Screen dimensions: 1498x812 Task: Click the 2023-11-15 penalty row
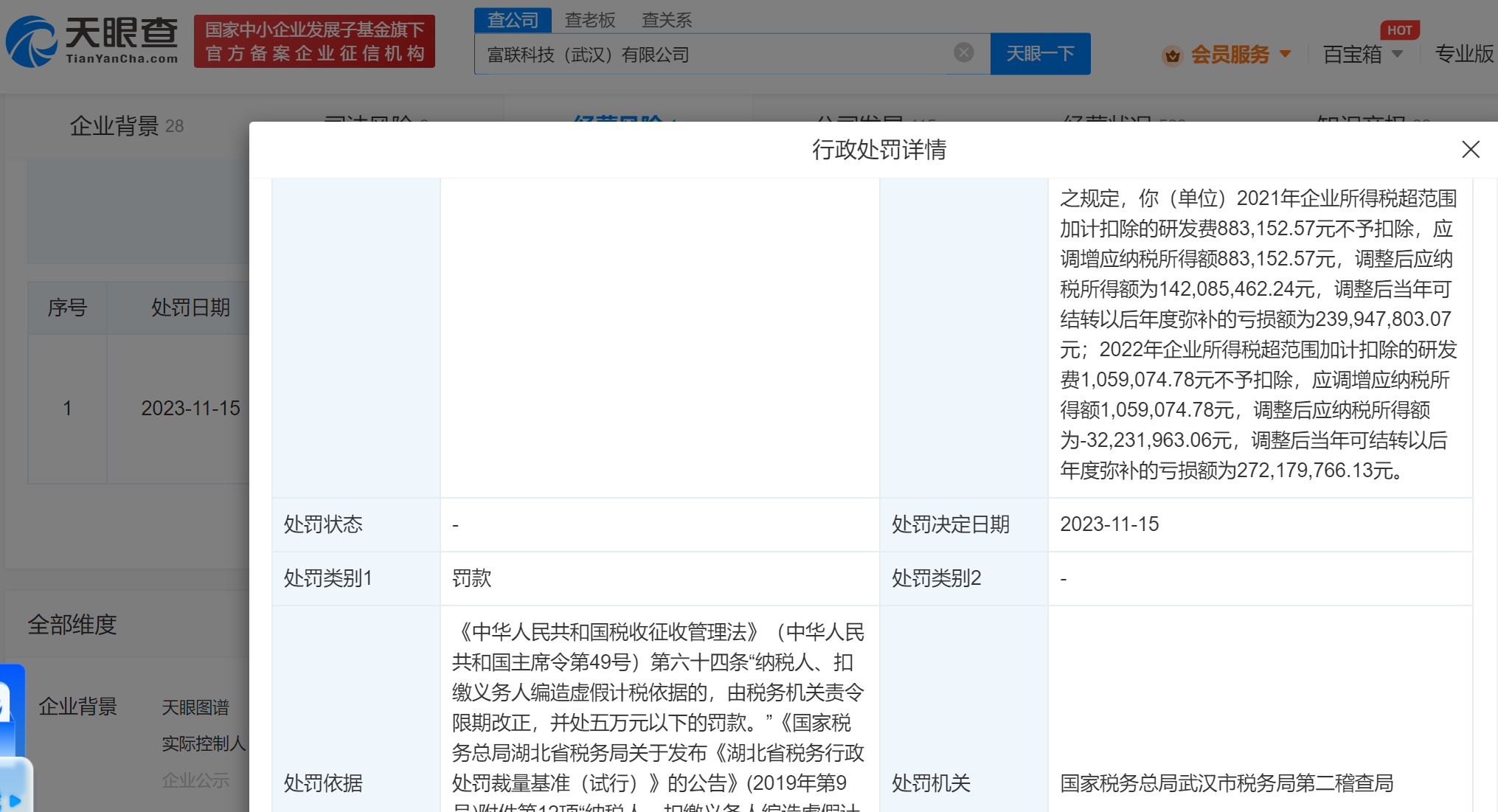(x=190, y=408)
